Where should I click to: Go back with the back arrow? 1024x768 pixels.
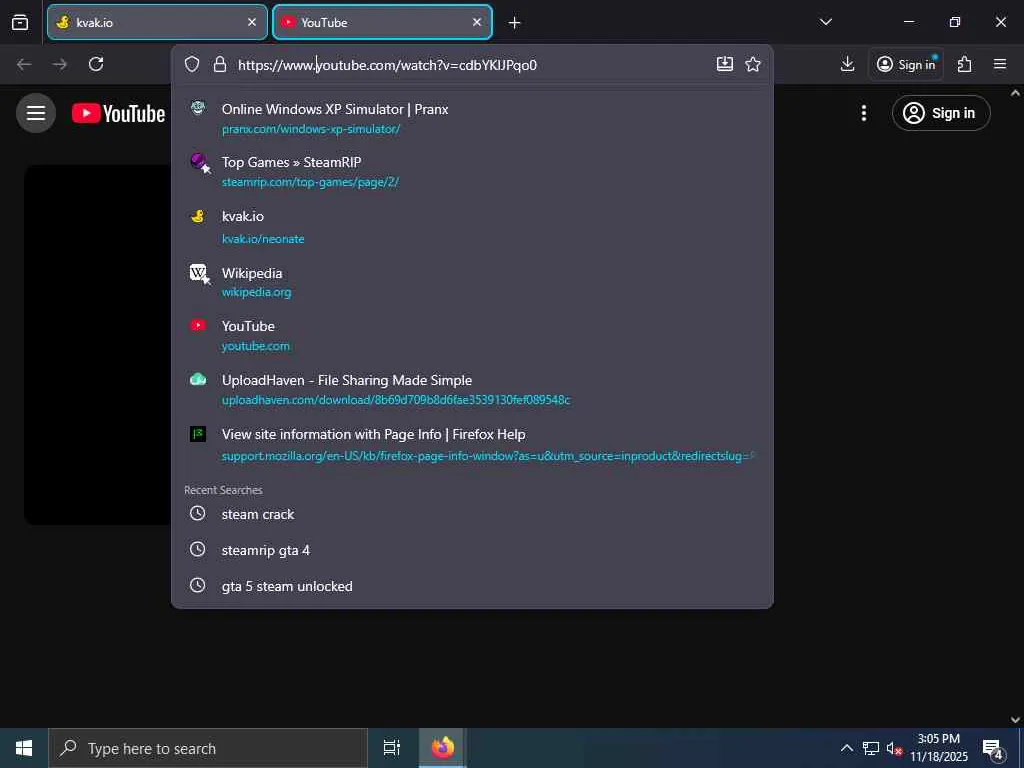(24, 64)
